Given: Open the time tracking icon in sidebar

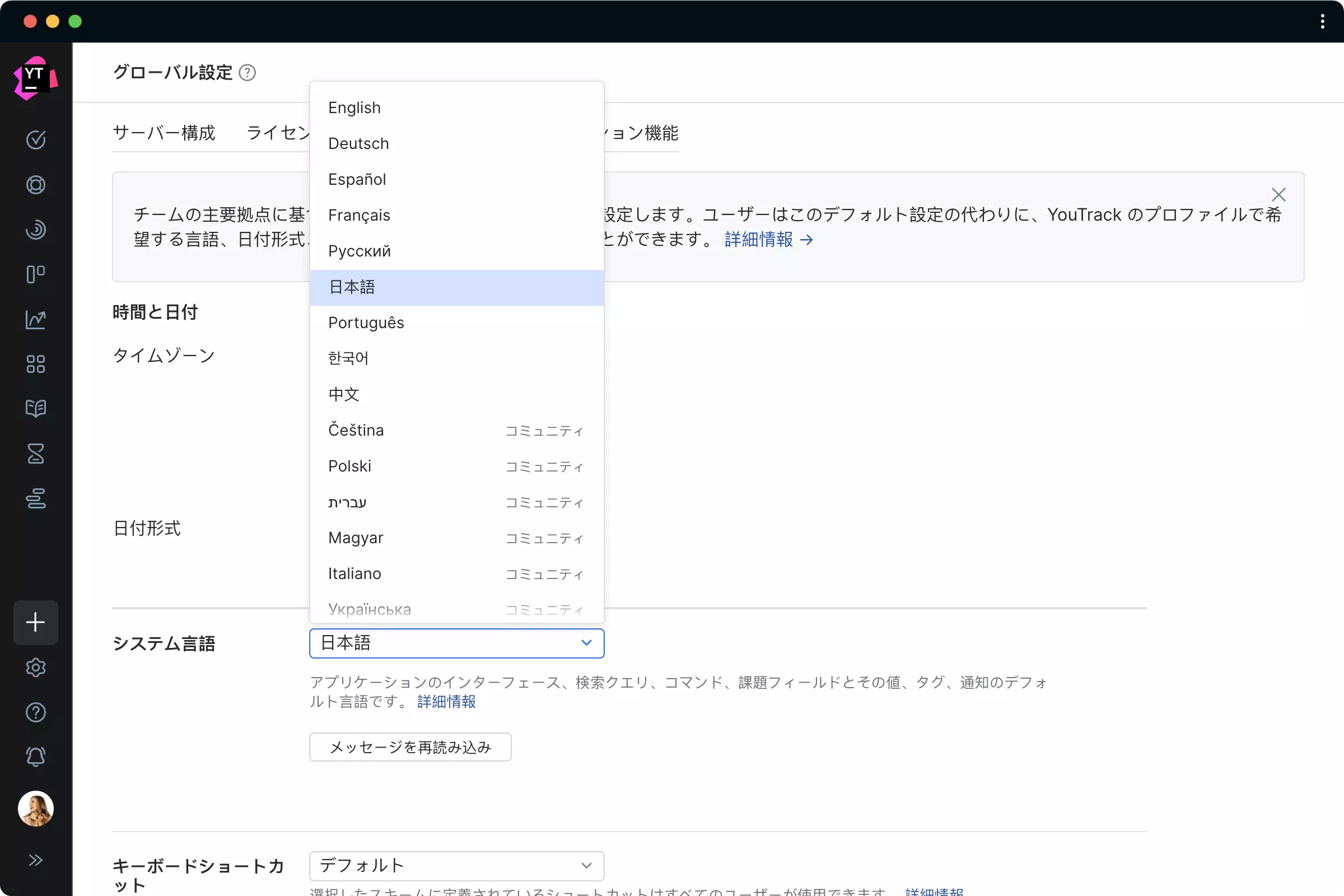Looking at the screenshot, I should (35, 230).
